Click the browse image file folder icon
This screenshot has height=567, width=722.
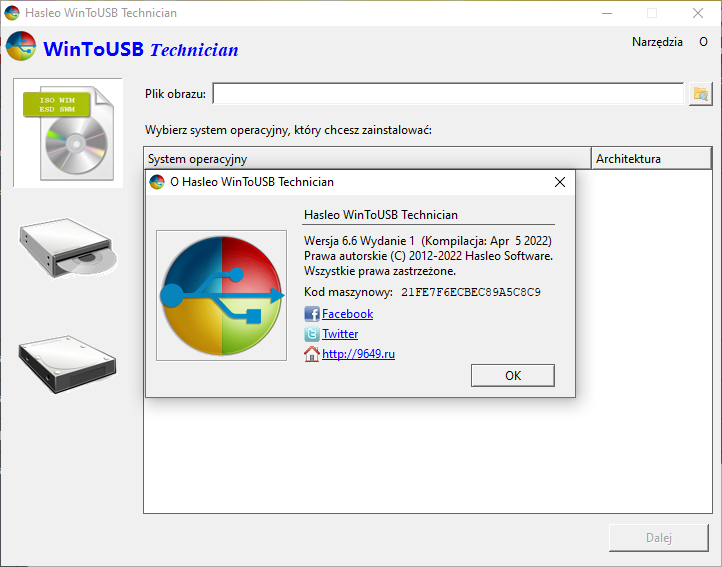click(700, 94)
